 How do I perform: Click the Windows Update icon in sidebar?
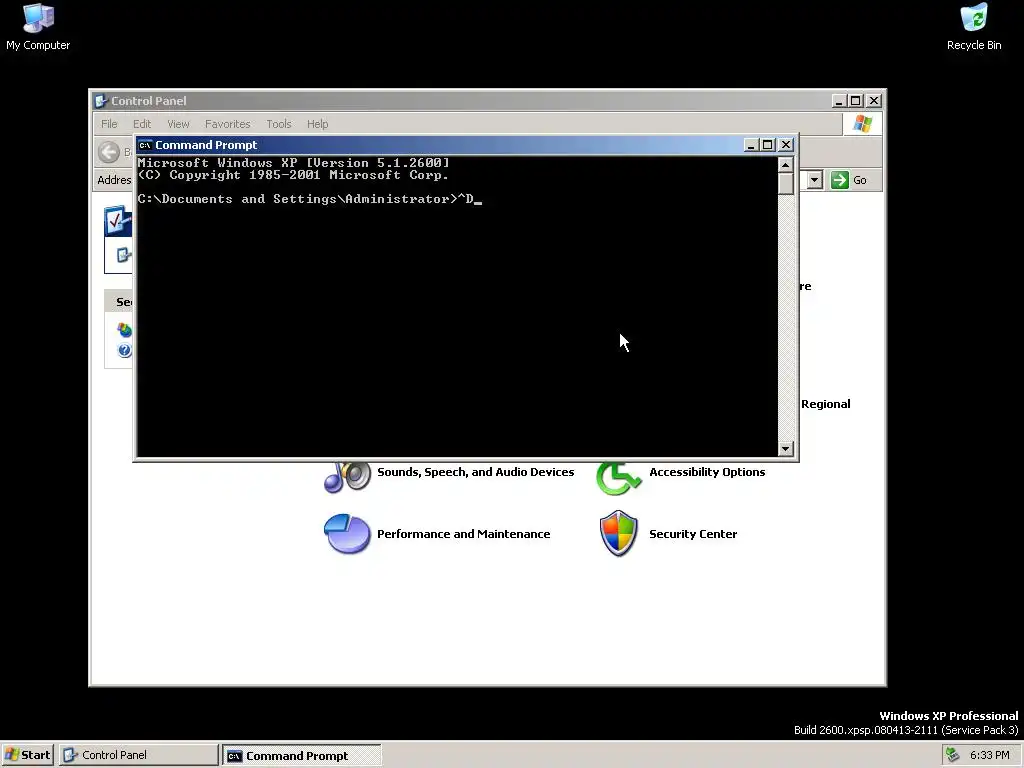click(124, 330)
